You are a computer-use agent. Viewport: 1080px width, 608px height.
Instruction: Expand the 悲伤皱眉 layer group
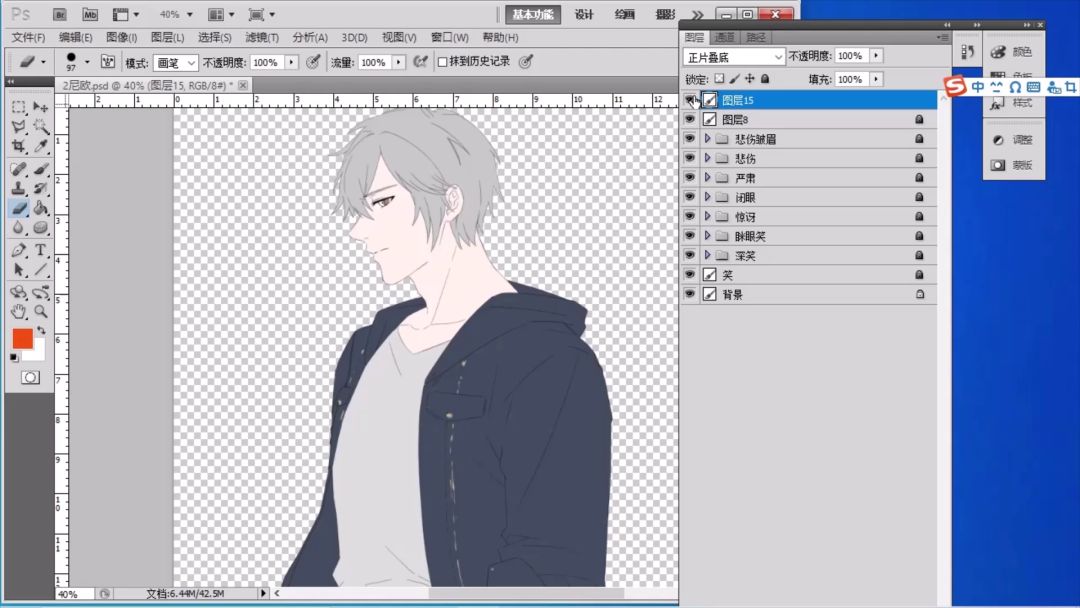click(707, 139)
